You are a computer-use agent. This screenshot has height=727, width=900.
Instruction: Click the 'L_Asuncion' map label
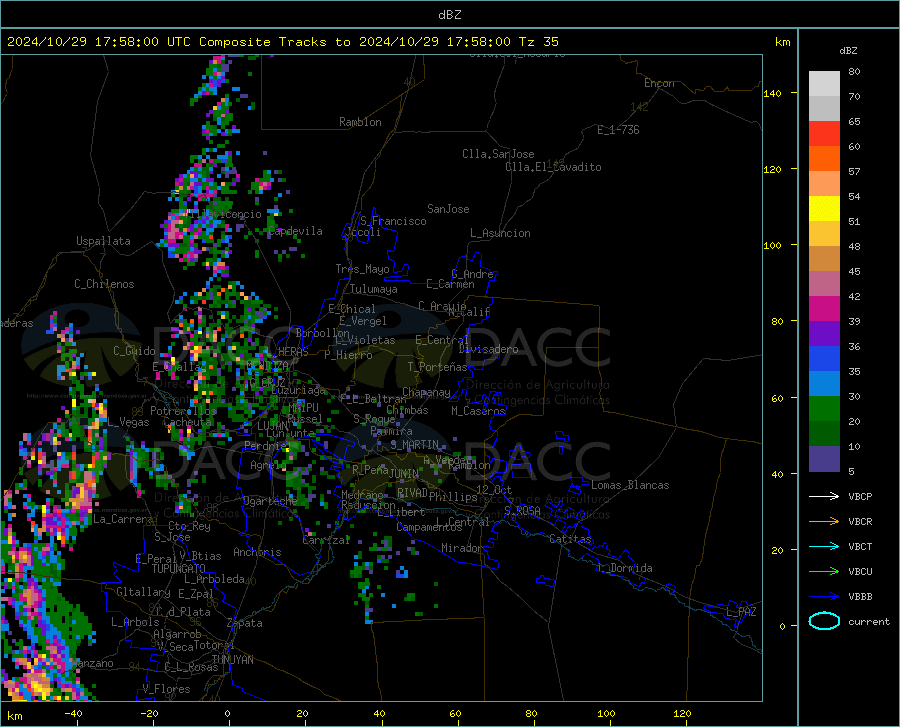pyautogui.click(x=500, y=233)
